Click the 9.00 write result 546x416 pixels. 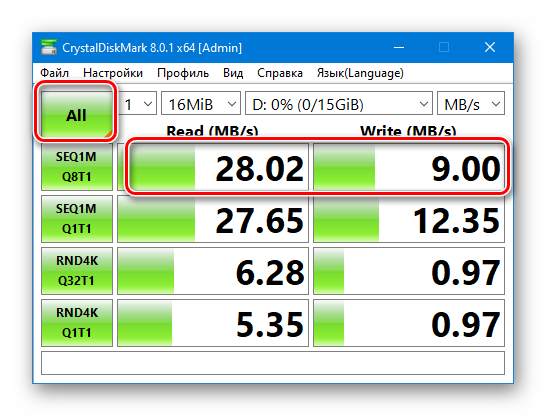pos(409,167)
